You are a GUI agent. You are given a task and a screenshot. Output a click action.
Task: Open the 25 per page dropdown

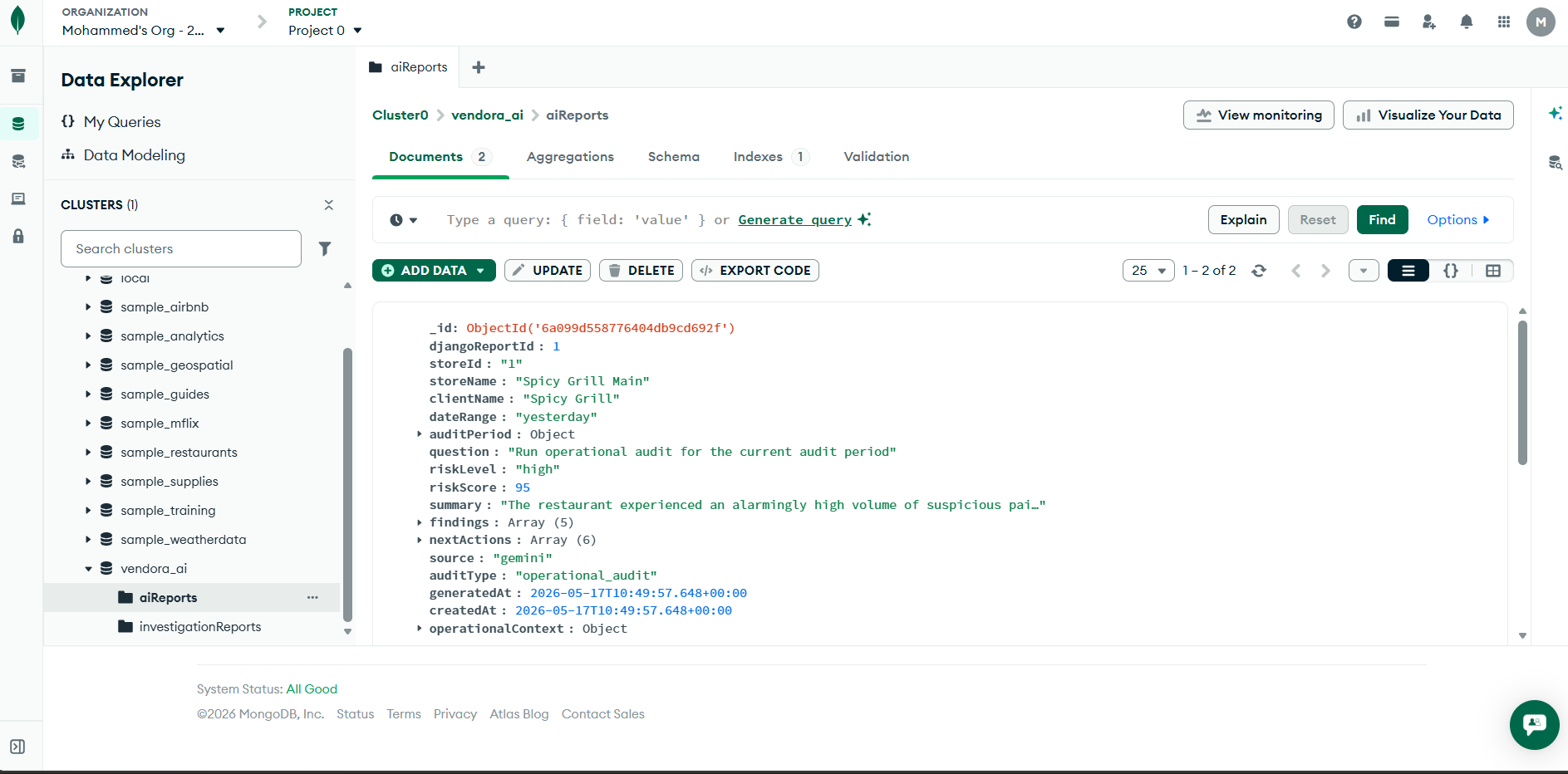pos(1148,271)
